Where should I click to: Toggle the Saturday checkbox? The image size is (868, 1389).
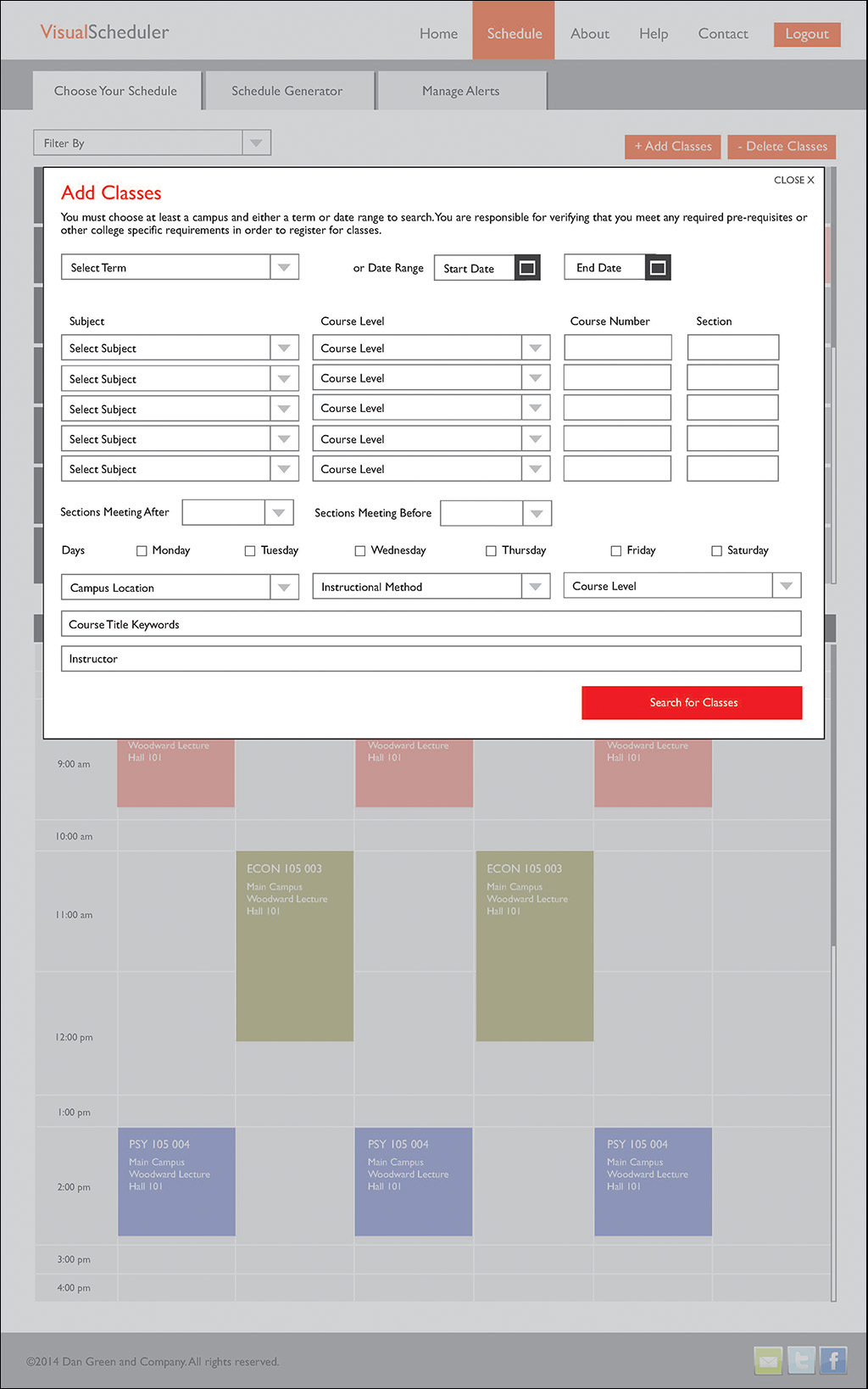pos(716,551)
